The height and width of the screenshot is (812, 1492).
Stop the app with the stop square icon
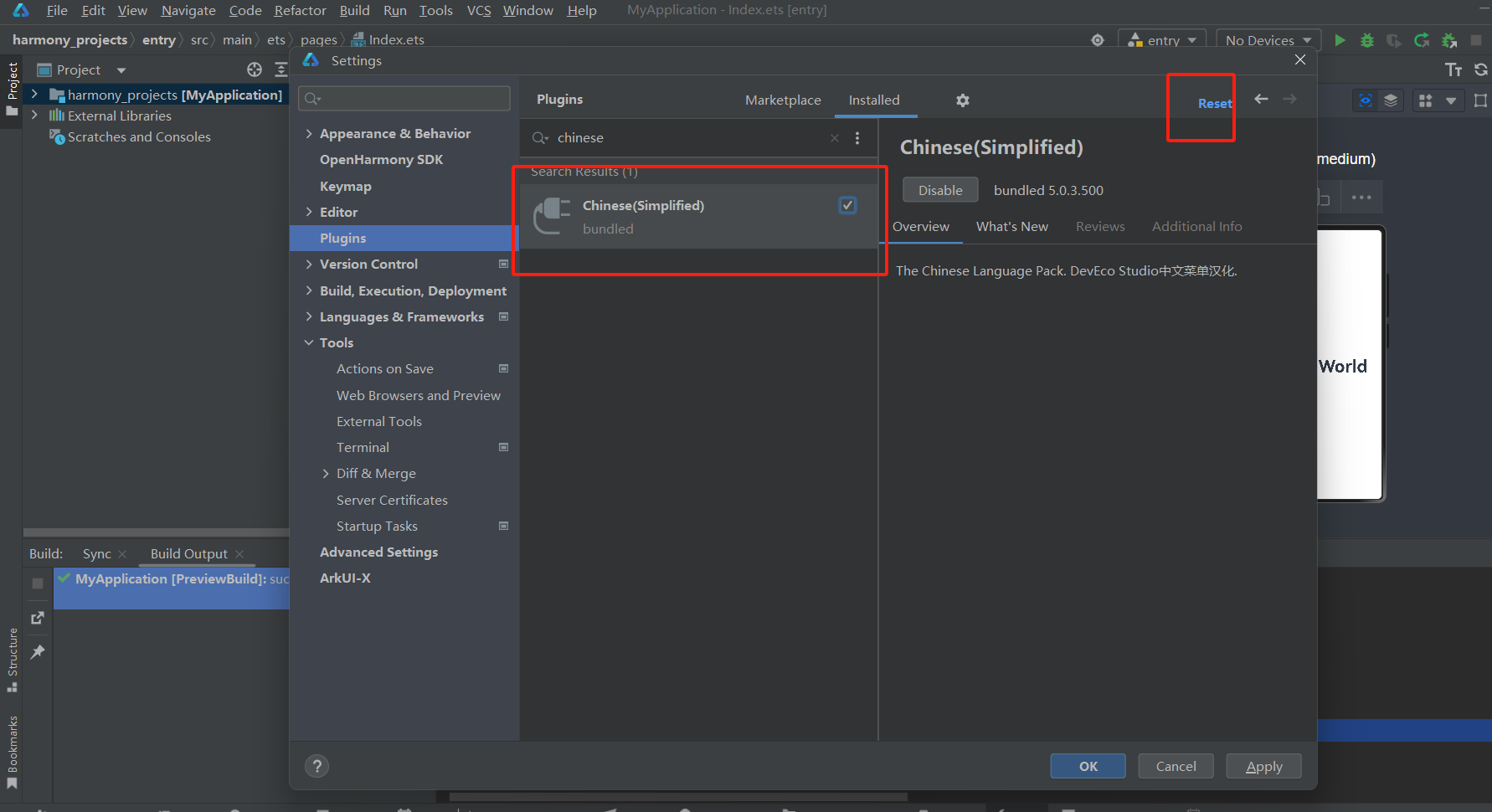(1475, 39)
